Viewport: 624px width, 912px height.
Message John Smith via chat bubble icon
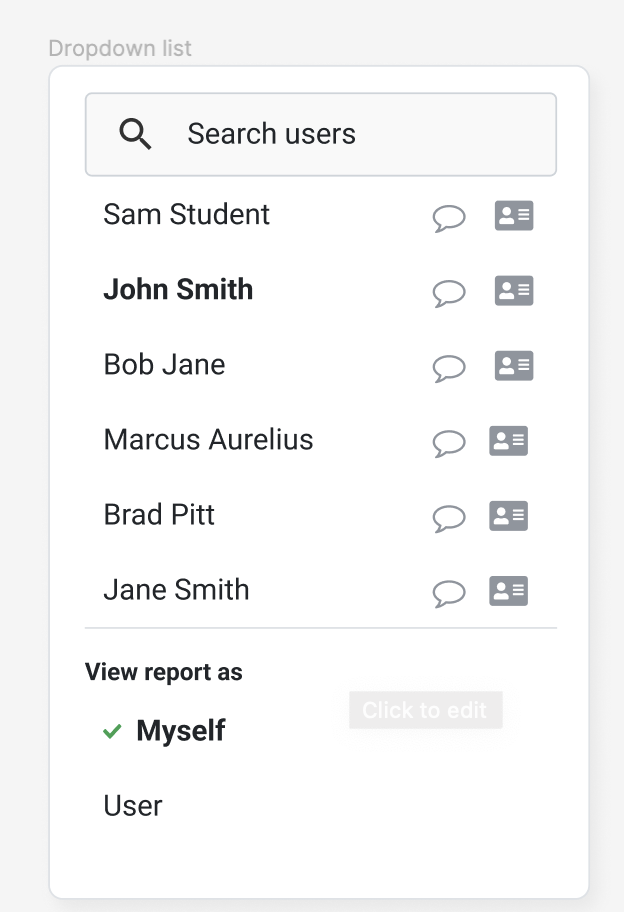coord(449,294)
